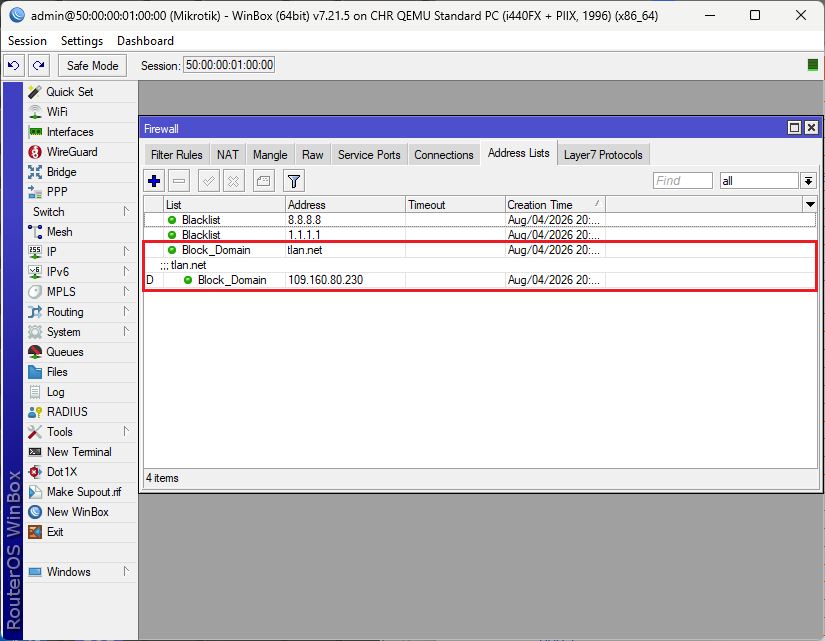Open the Log window
Image resolution: width=825 pixels, height=641 pixels.
pos(81,392)
